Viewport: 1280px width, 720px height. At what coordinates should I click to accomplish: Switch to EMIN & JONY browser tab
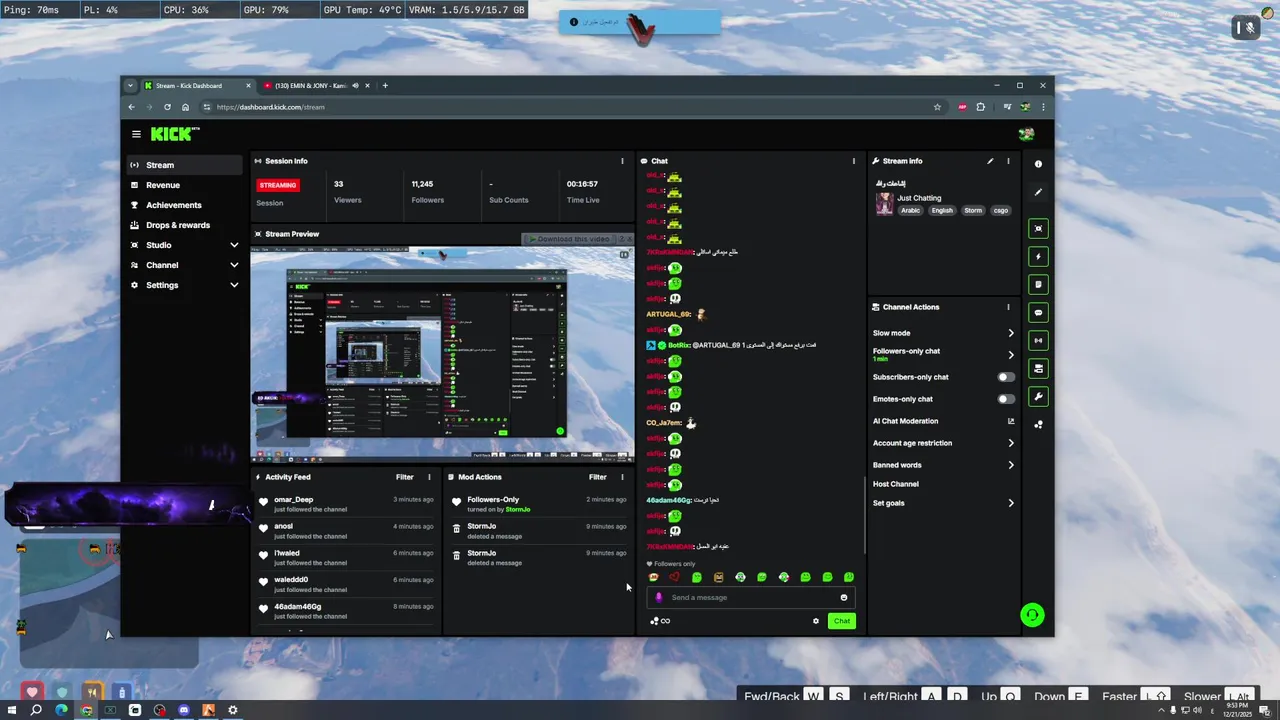point(310,86)
